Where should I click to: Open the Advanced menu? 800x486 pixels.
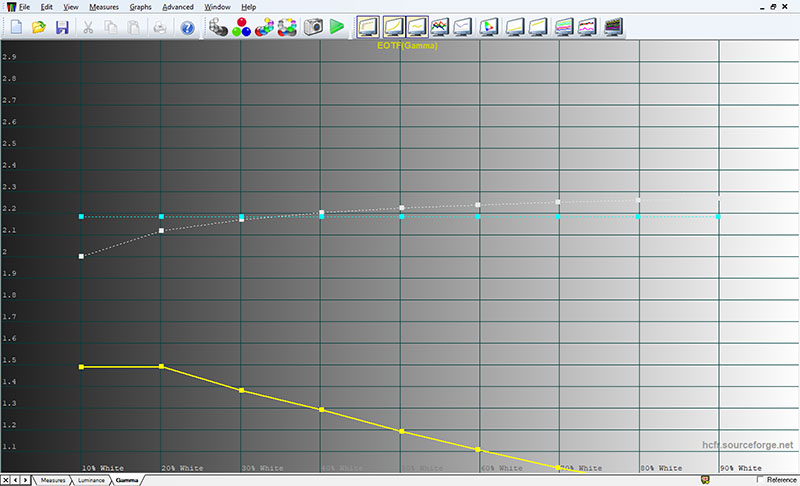tap(178, 7)
